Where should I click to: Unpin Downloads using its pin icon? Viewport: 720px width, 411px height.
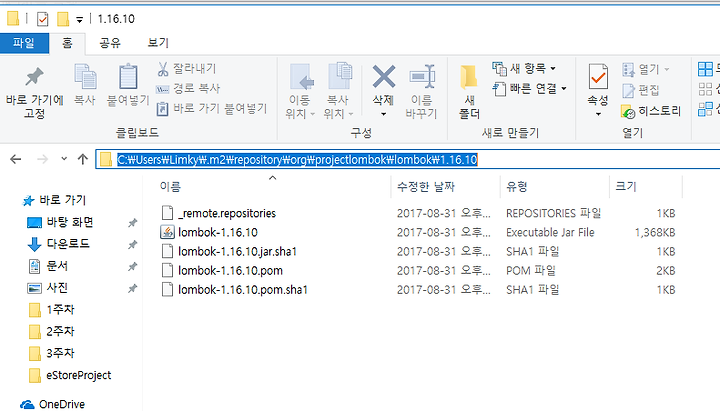click(x=132, y=244)
